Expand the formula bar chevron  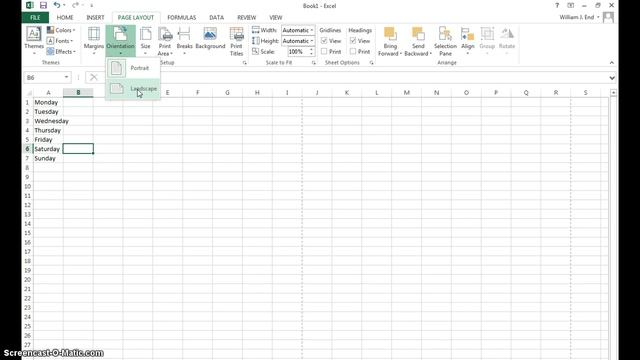[612, 78]
